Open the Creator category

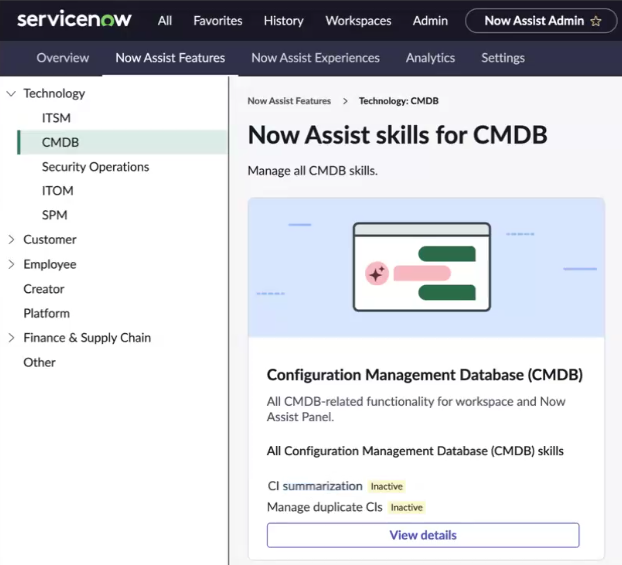(44, 289)
